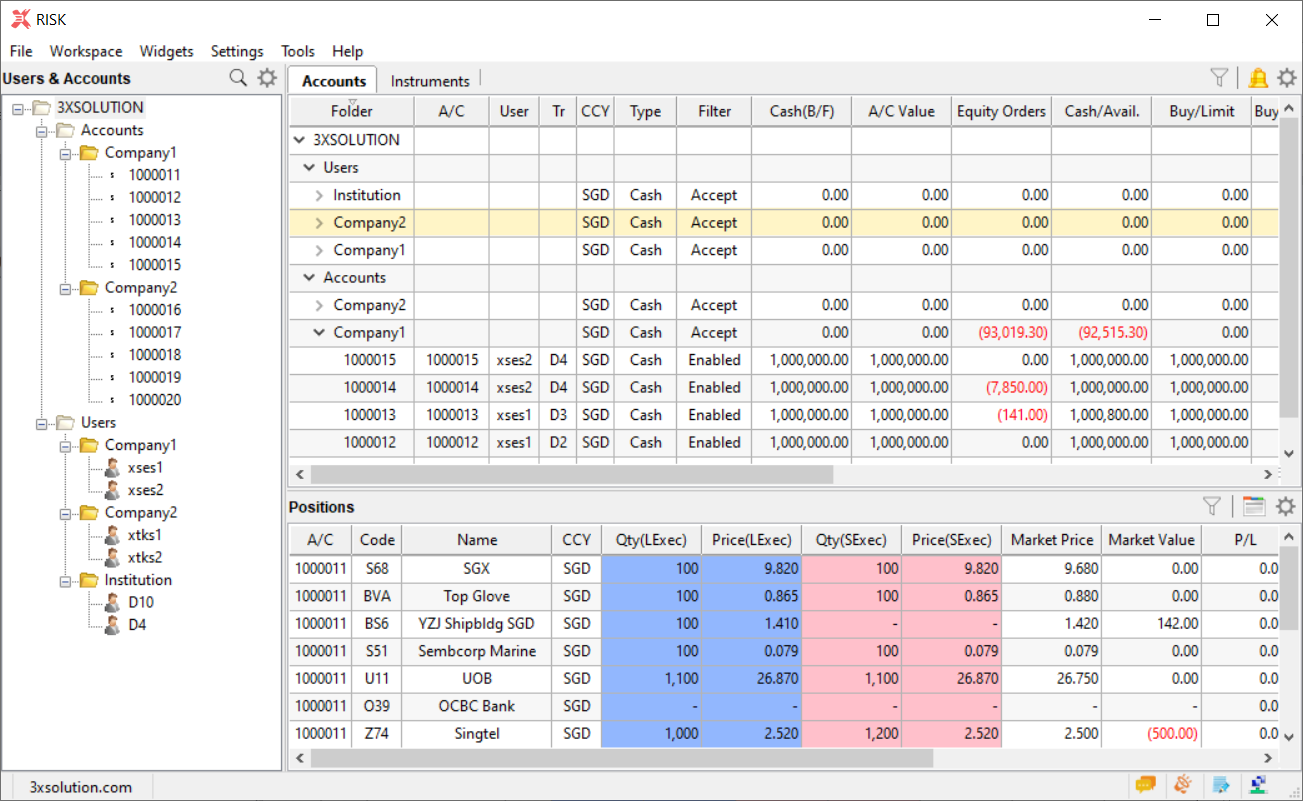Open the Widgets menu
The image size is (1303, 801).
[166, 51]
